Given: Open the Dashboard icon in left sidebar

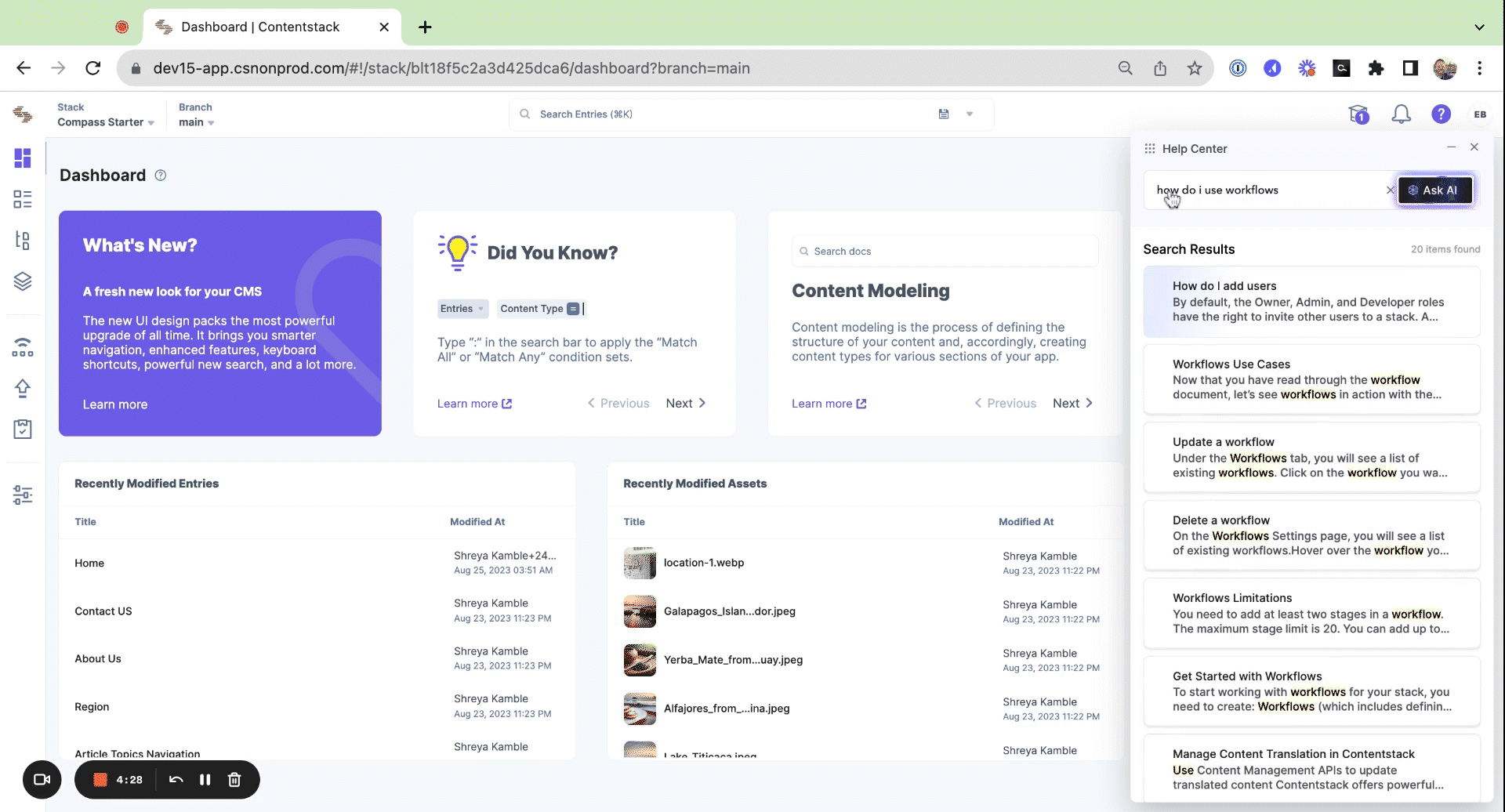Looking at the screenshot, I should (x=23, y=158).
